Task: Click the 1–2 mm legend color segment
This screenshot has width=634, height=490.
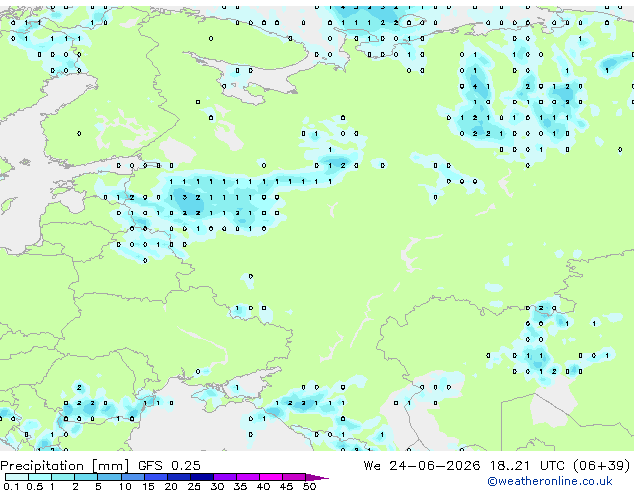Action: [x=63, y=477]
